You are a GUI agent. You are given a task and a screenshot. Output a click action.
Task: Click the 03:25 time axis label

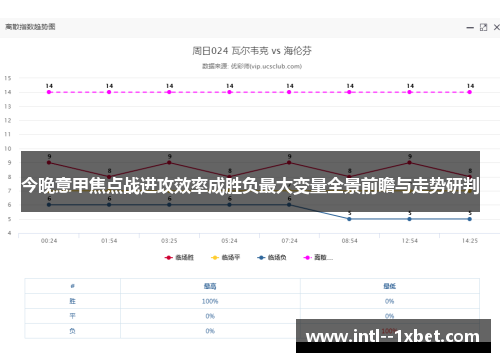coord(169,241)
